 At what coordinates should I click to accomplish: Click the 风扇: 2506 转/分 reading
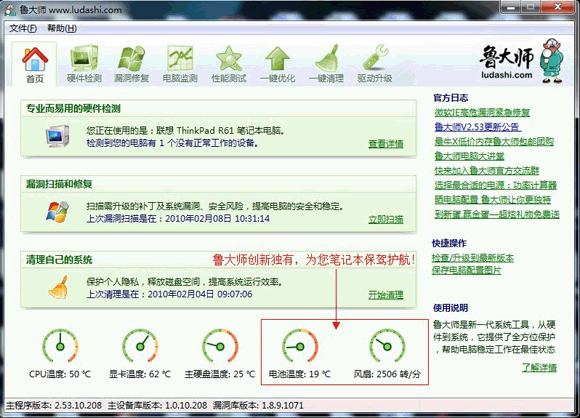[387, 374]
